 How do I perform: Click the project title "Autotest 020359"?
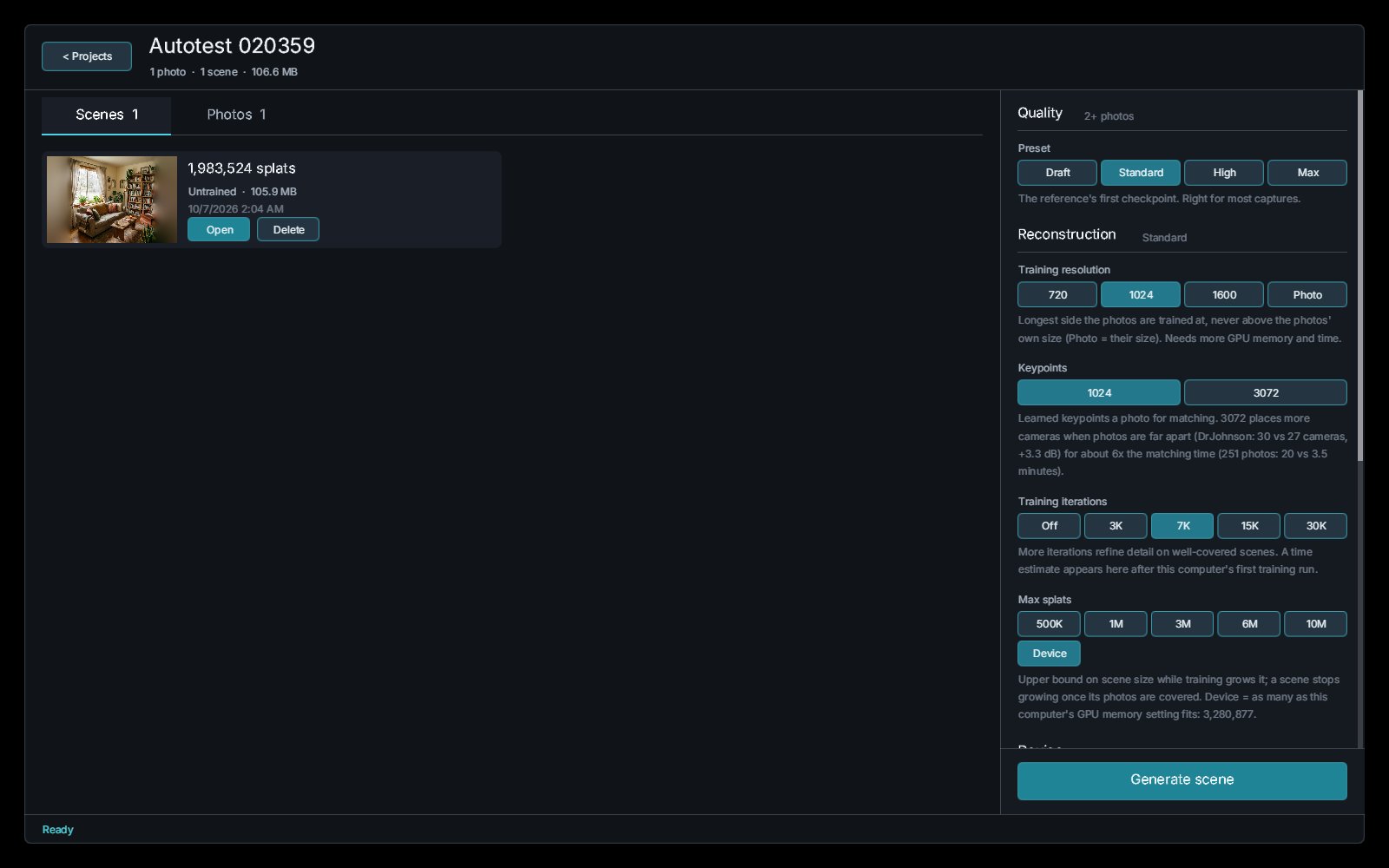coord(232,46)
